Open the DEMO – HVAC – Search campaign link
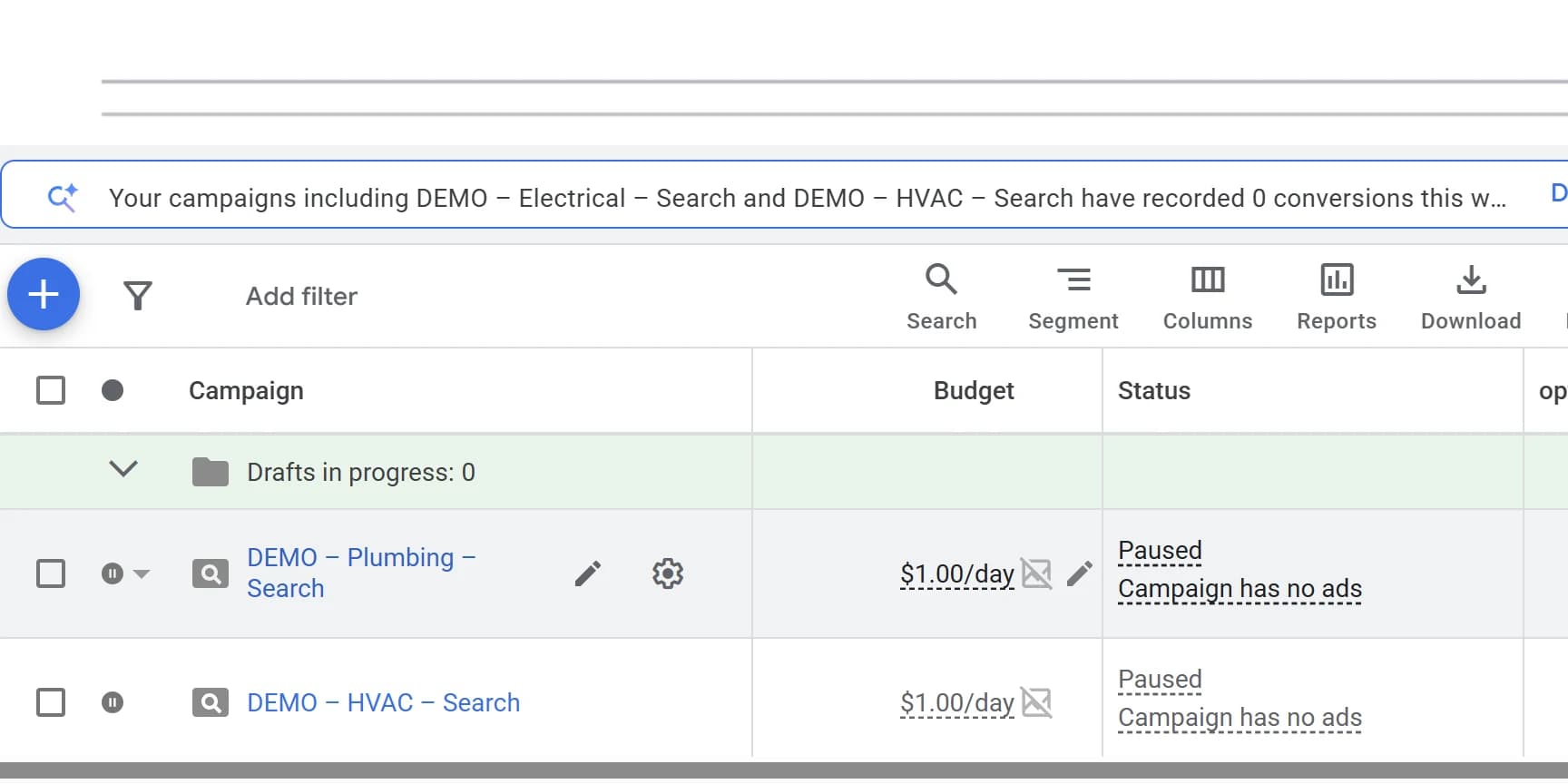 (x=383, y=703)
